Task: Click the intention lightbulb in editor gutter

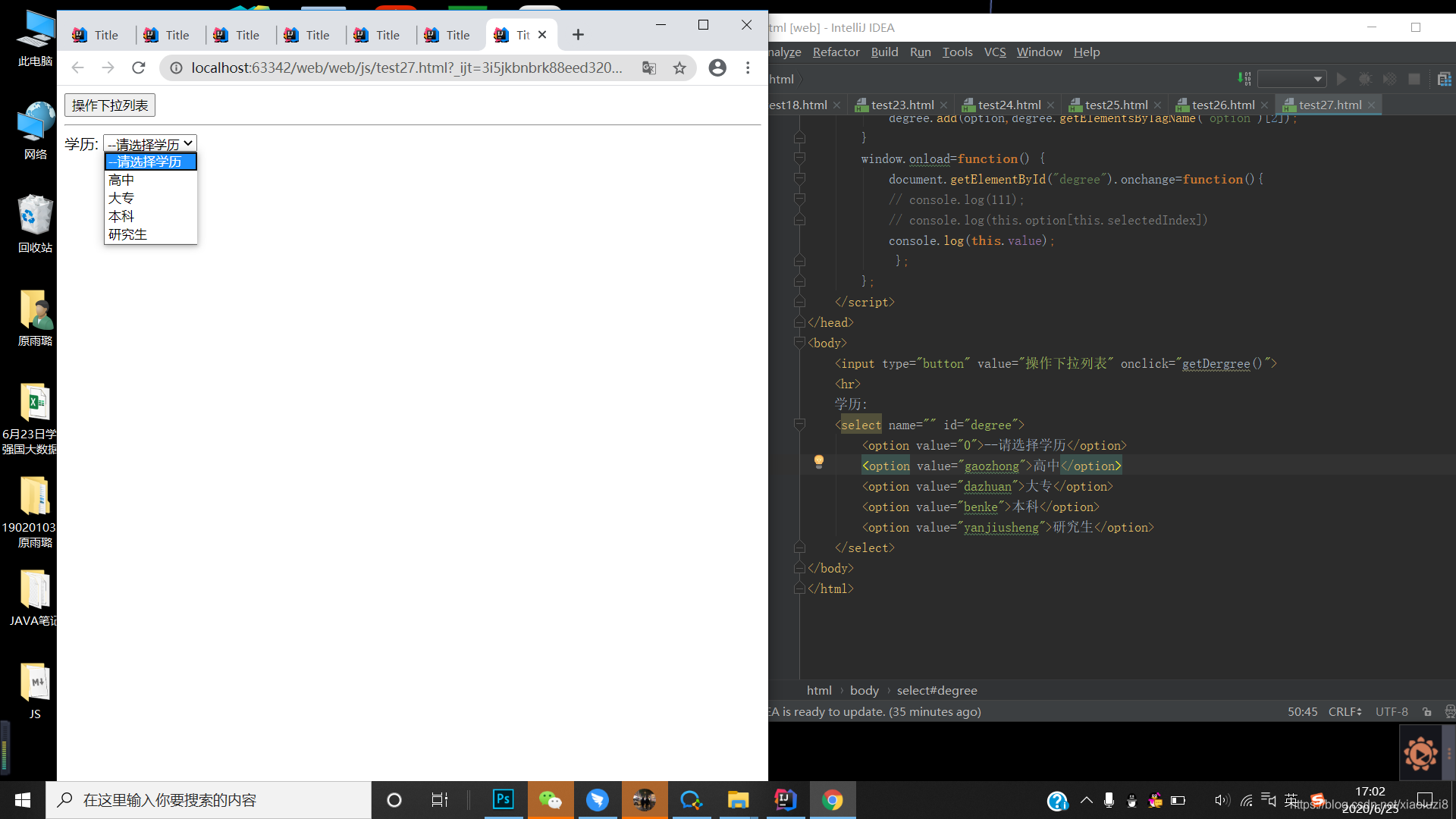Action: (x=819, y=461)
